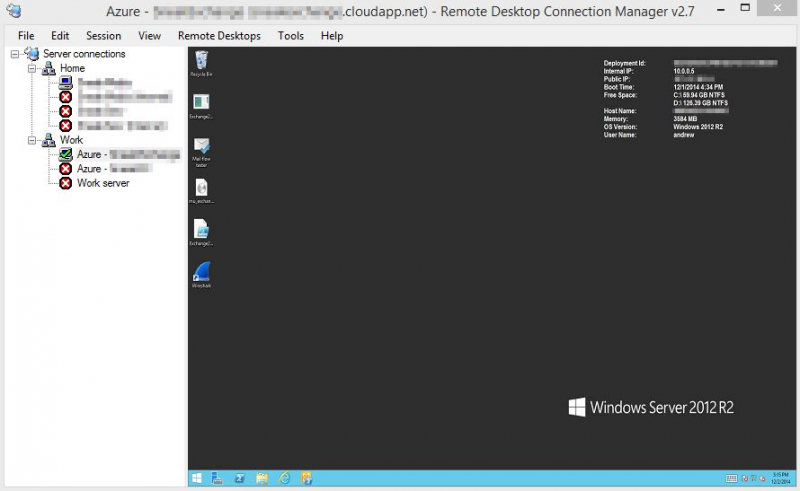This screenshot has width=800, height=491.
Task: Open the Mail flow tester shortcut
Action: coord(201,146)
